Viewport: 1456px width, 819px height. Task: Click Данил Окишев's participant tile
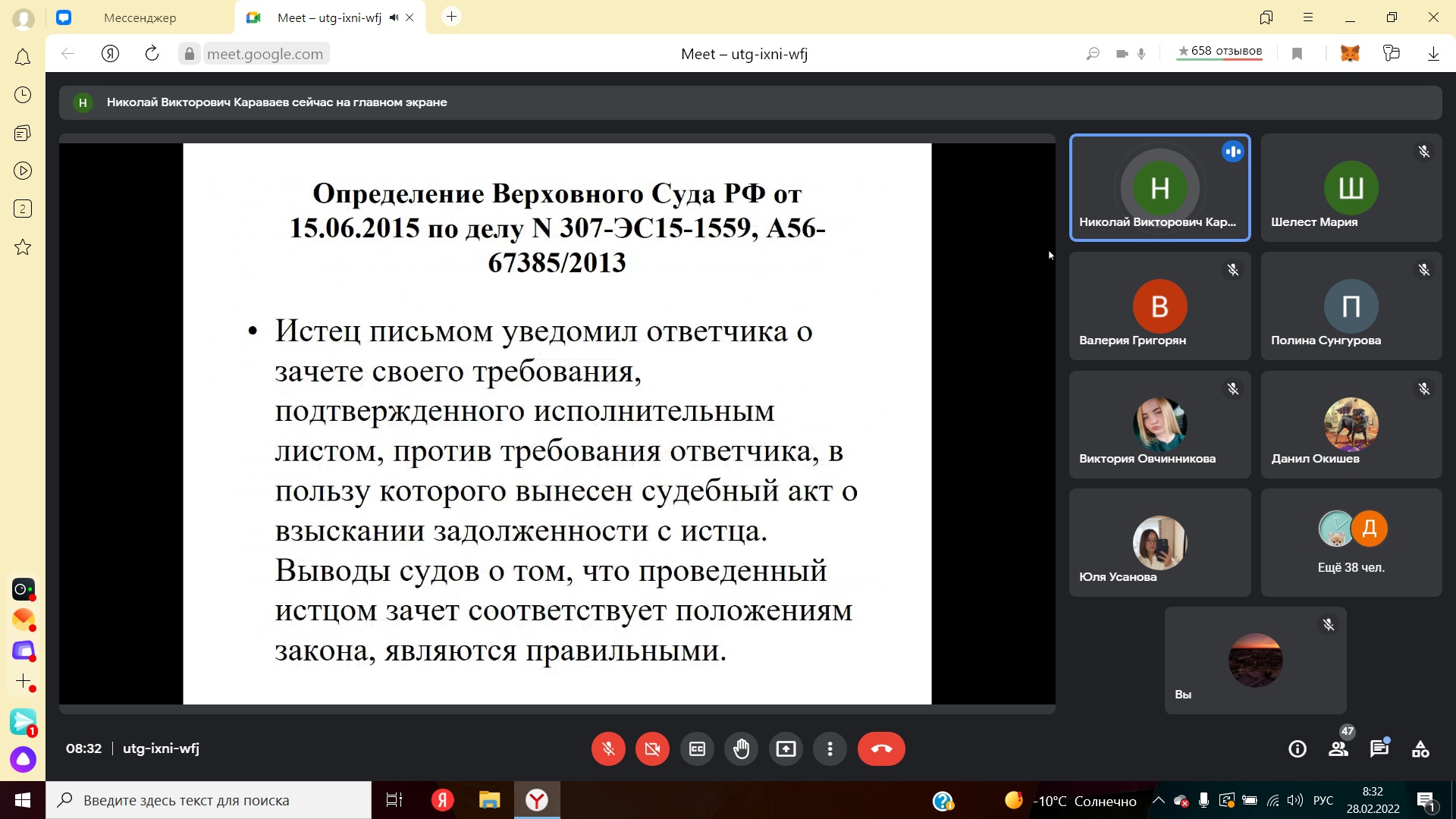(1351, 425)
